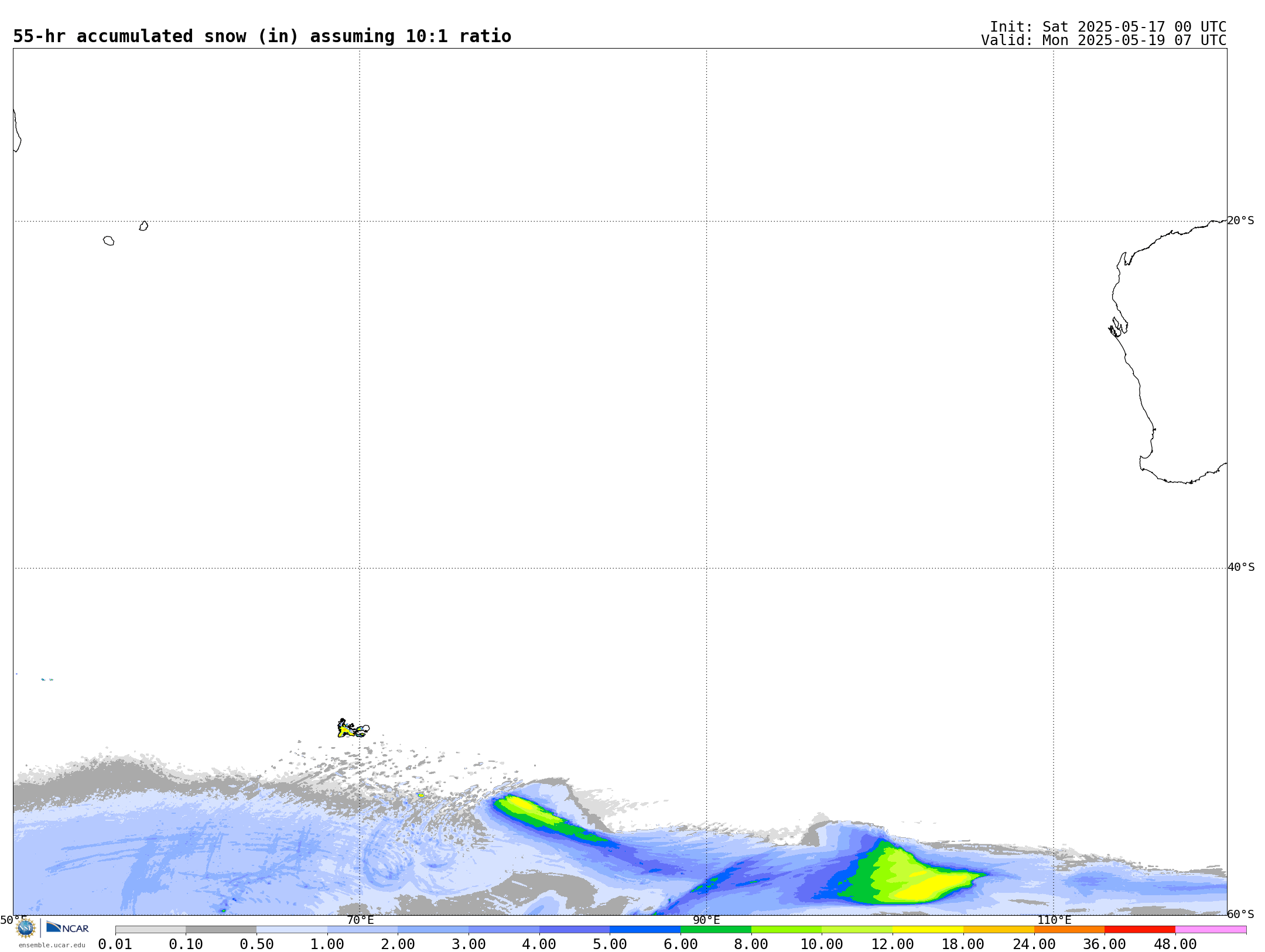Select the pale blue 0.50 color swatch
The image size is (1265, 952).
292,930
